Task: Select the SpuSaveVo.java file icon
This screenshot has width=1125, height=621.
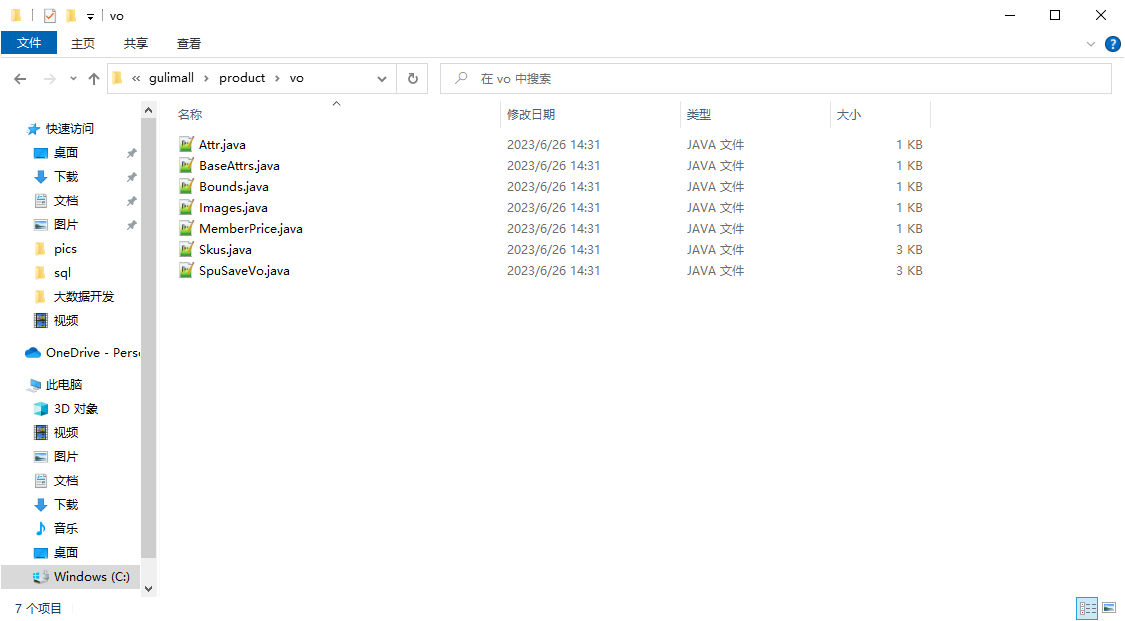Action: click(x=185, y=271)
